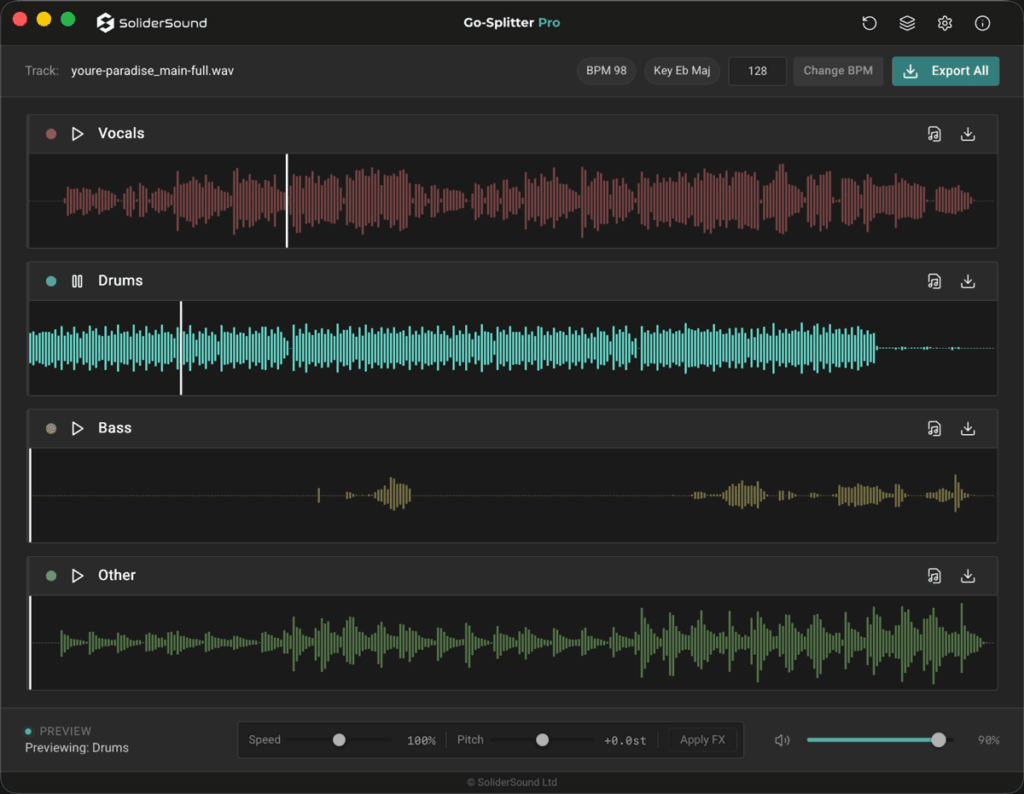Click inside the Bass waveform
Screen dimensions: 1024x794
pyautogui.click(x=513, y=496)
